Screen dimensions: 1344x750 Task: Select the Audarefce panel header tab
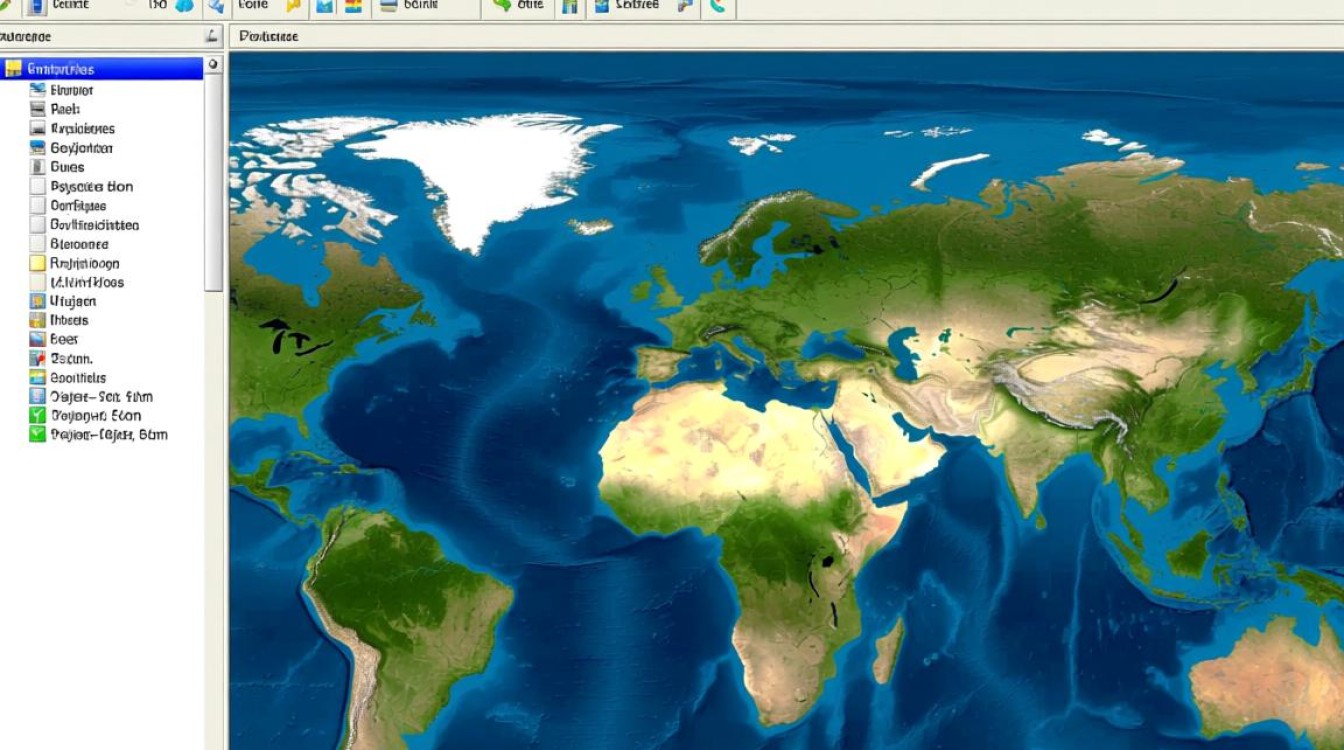[x=26, y=37]
